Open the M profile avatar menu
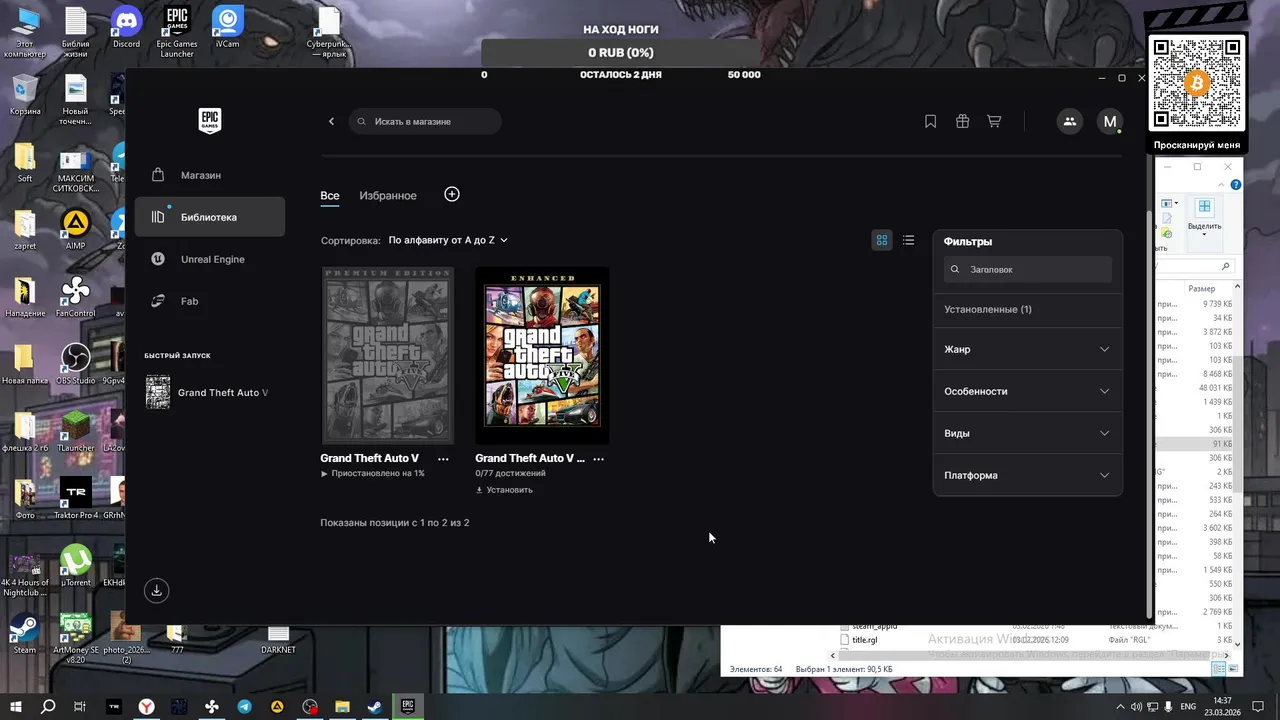This screenshot has width=1280, height=720. tap(1109, 121)
